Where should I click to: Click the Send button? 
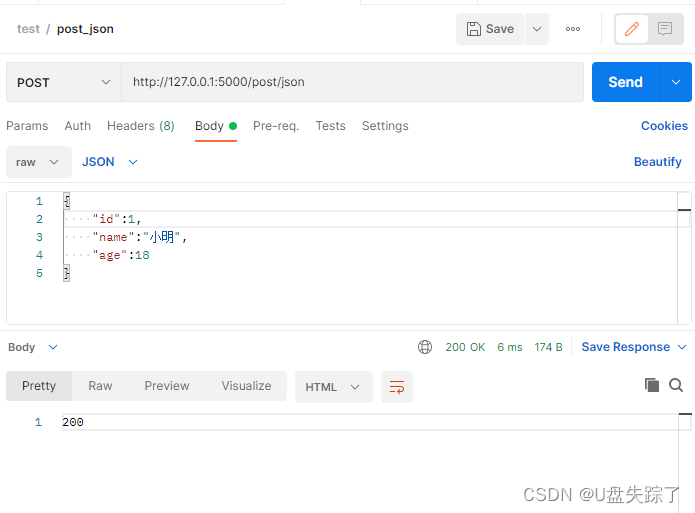click(626, 82)
